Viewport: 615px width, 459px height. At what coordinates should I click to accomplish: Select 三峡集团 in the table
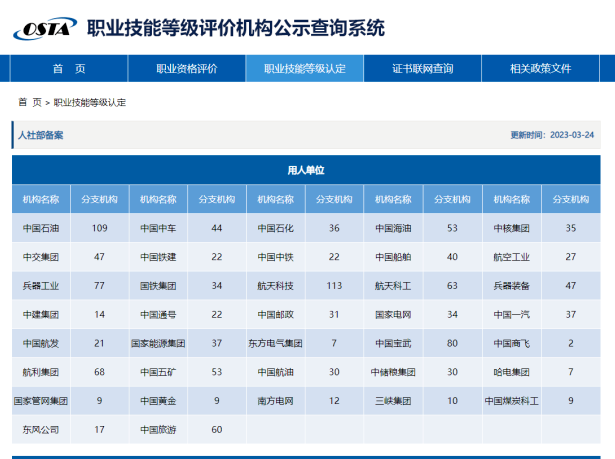(393, 401)
